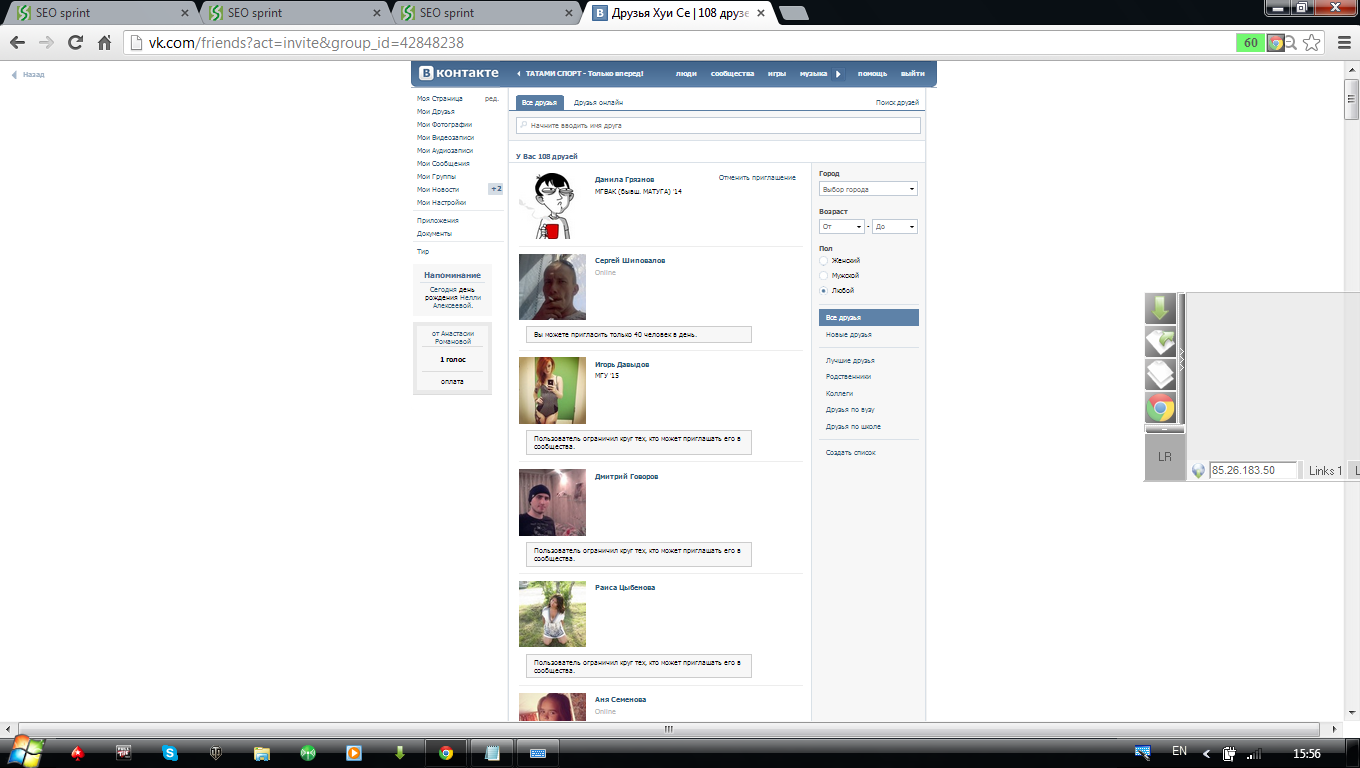Click the vertical page scrollbar thumb

coord(1352,98)
